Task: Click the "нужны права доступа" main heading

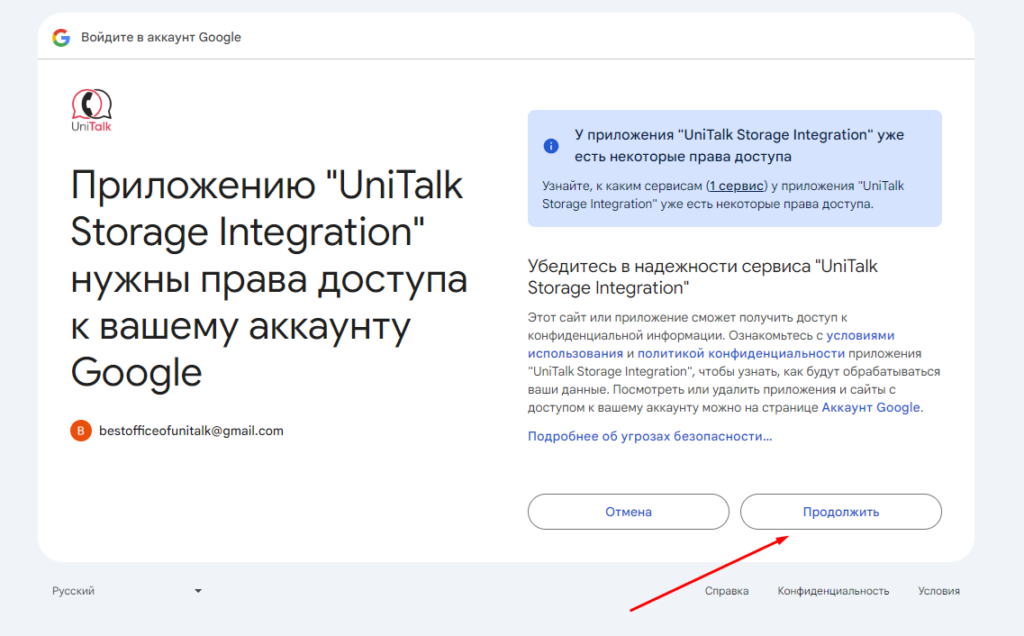Action: [x=269, y=280]
